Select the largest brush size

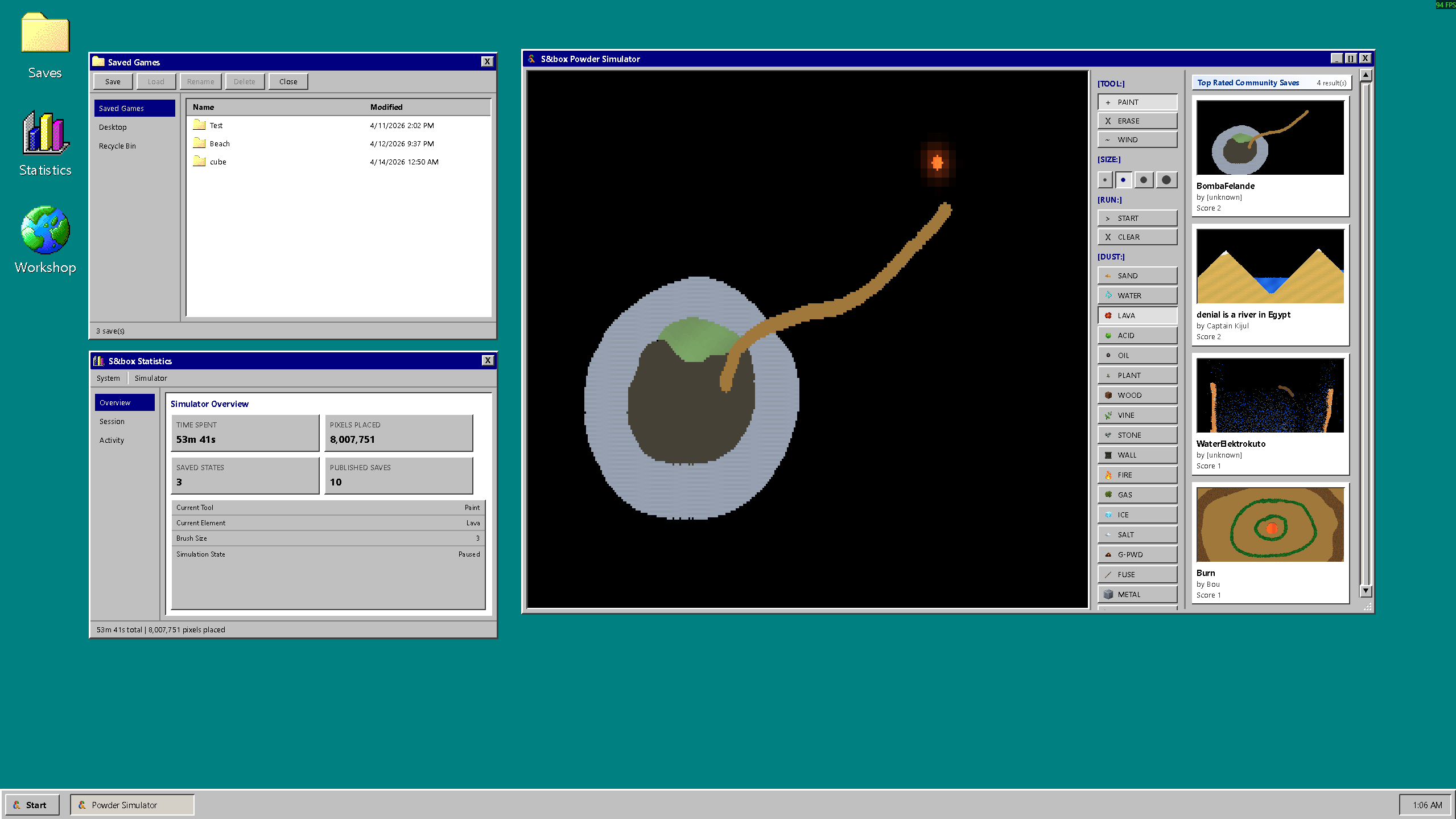[x=1166, y=180]
